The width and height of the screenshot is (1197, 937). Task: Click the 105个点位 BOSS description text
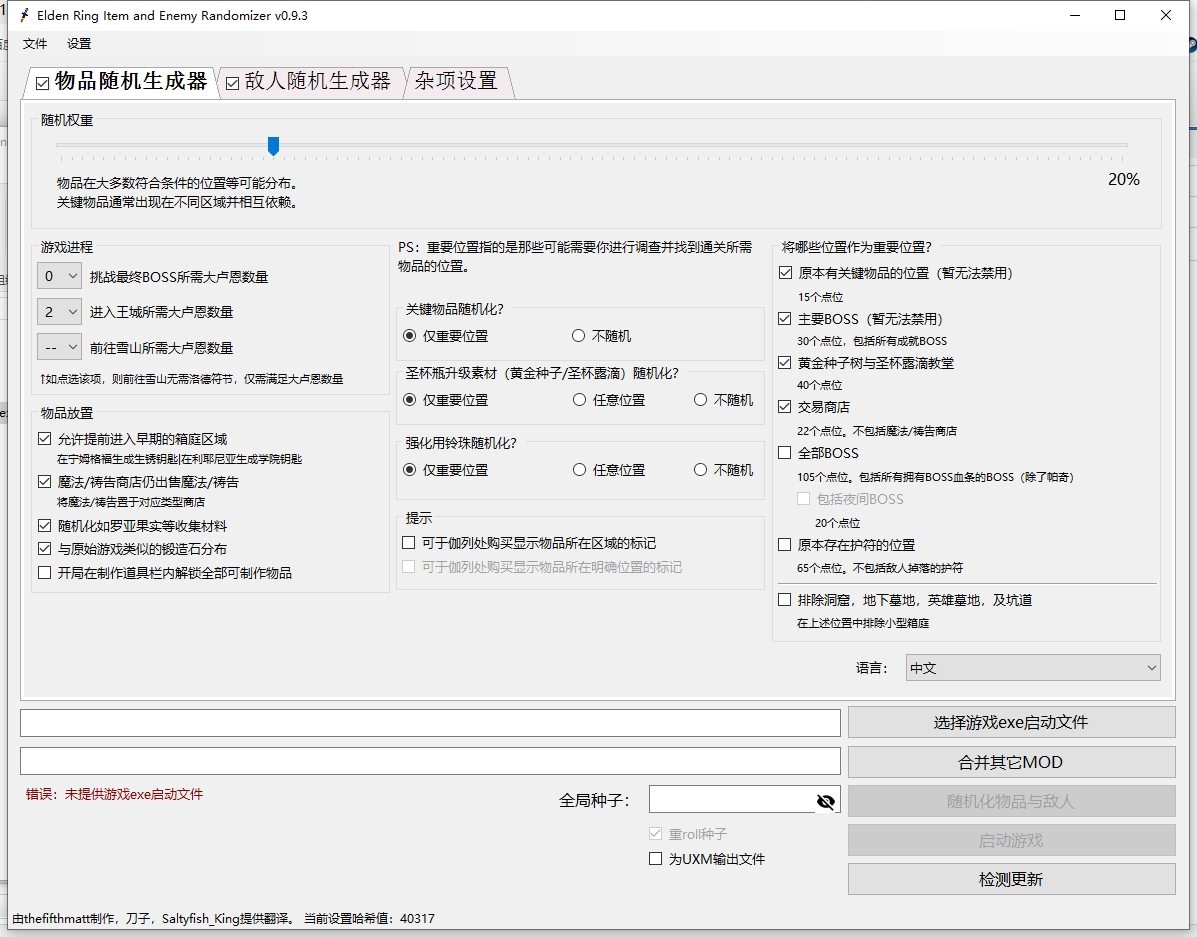click(936, 477)
